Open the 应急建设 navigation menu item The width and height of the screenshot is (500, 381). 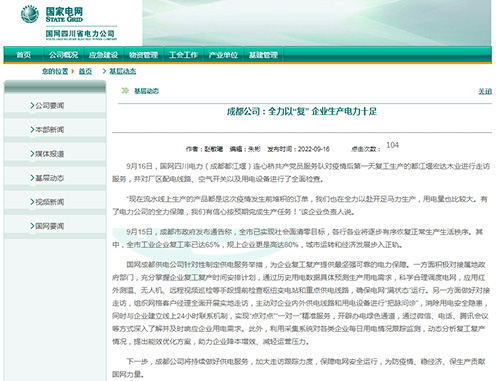[x=103, y=55]
